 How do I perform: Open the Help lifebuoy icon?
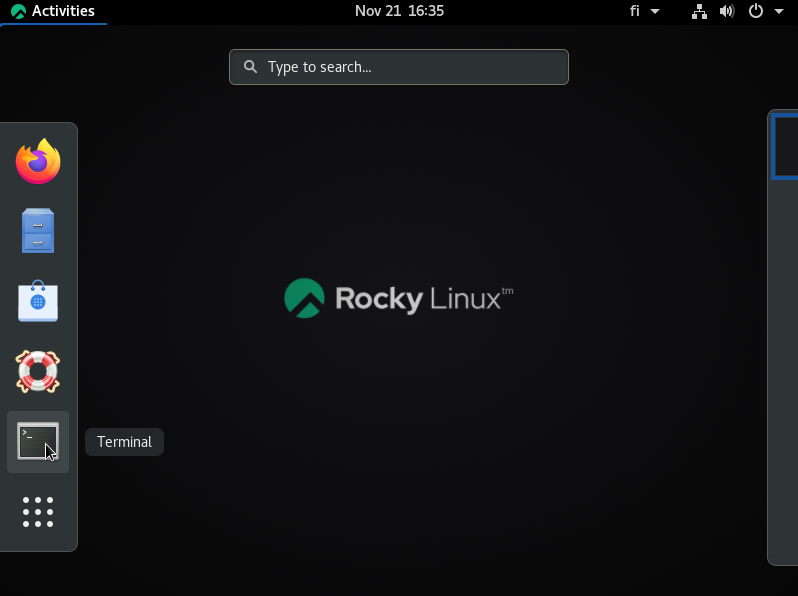tap(38, 371)
